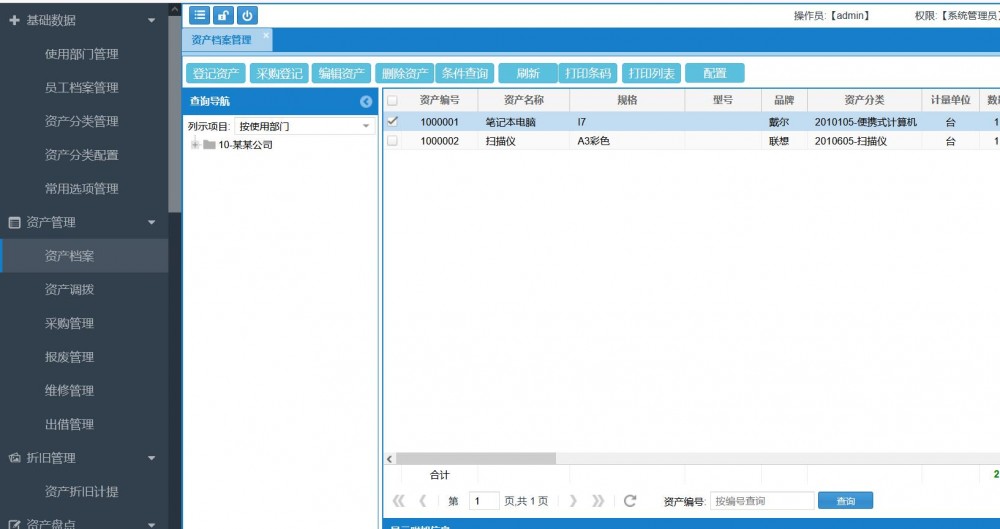This screenshot has height=529, width=1000.
Task: Click the blue 查询 button
Action: coord(846,501)
